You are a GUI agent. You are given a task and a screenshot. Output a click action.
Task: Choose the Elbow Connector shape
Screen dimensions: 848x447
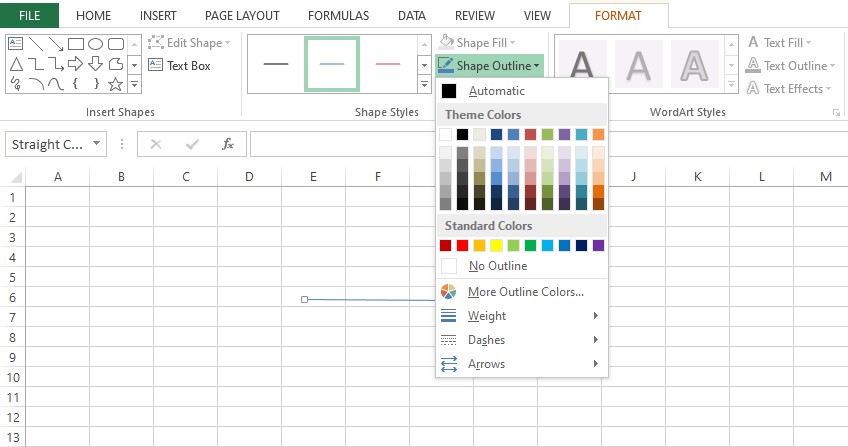[36, 64]
